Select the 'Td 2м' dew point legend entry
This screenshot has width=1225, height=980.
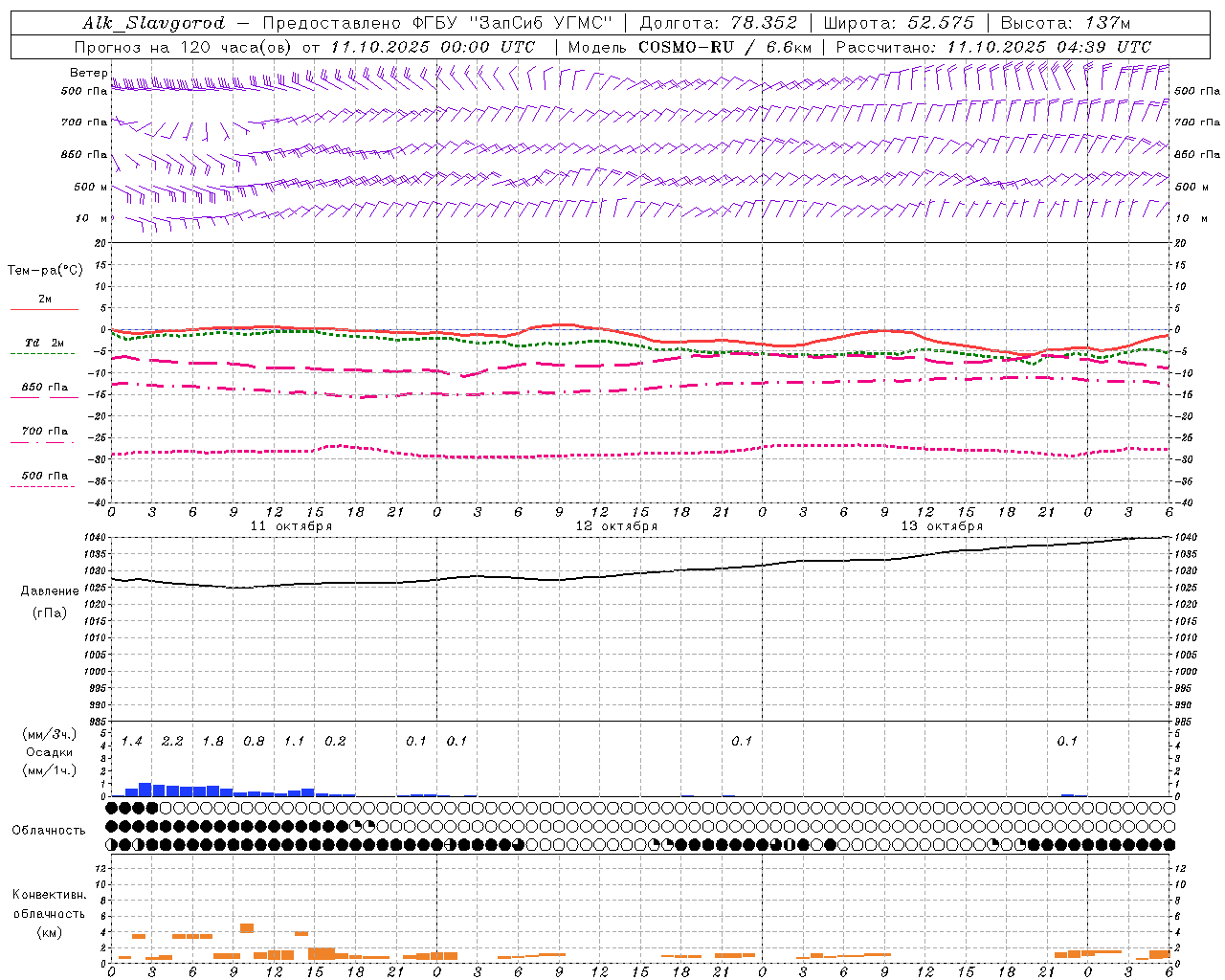click(x=45, y=343)
